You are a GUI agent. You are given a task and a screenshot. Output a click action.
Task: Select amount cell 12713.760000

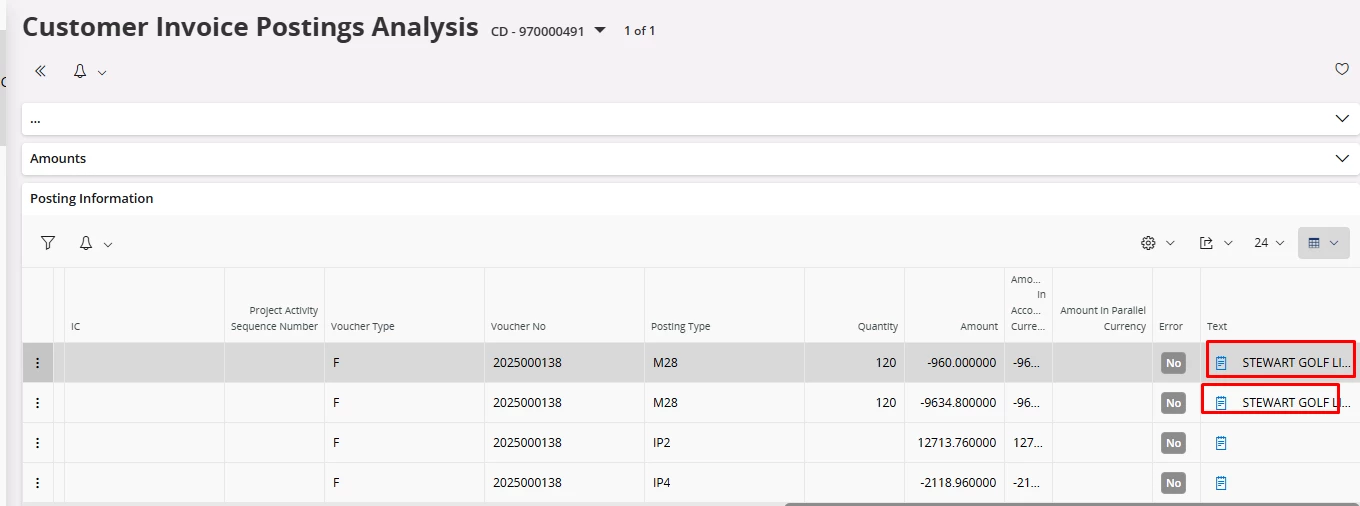[956, 443]
